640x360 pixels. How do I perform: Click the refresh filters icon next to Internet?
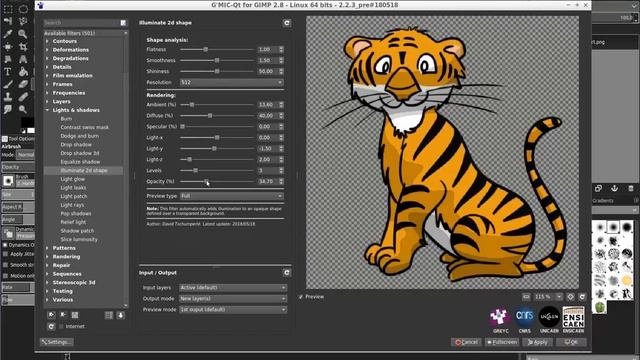click(x=51, y=327)
